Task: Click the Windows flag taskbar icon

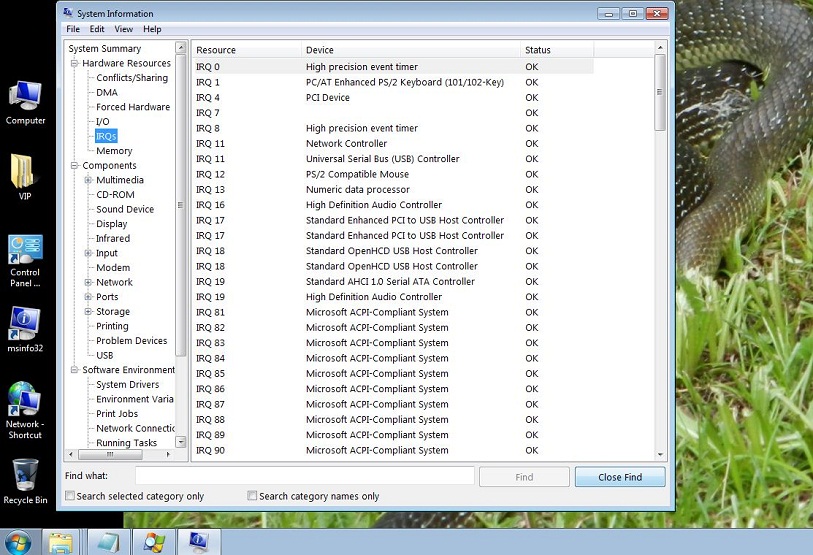Action: pos(154,543)
